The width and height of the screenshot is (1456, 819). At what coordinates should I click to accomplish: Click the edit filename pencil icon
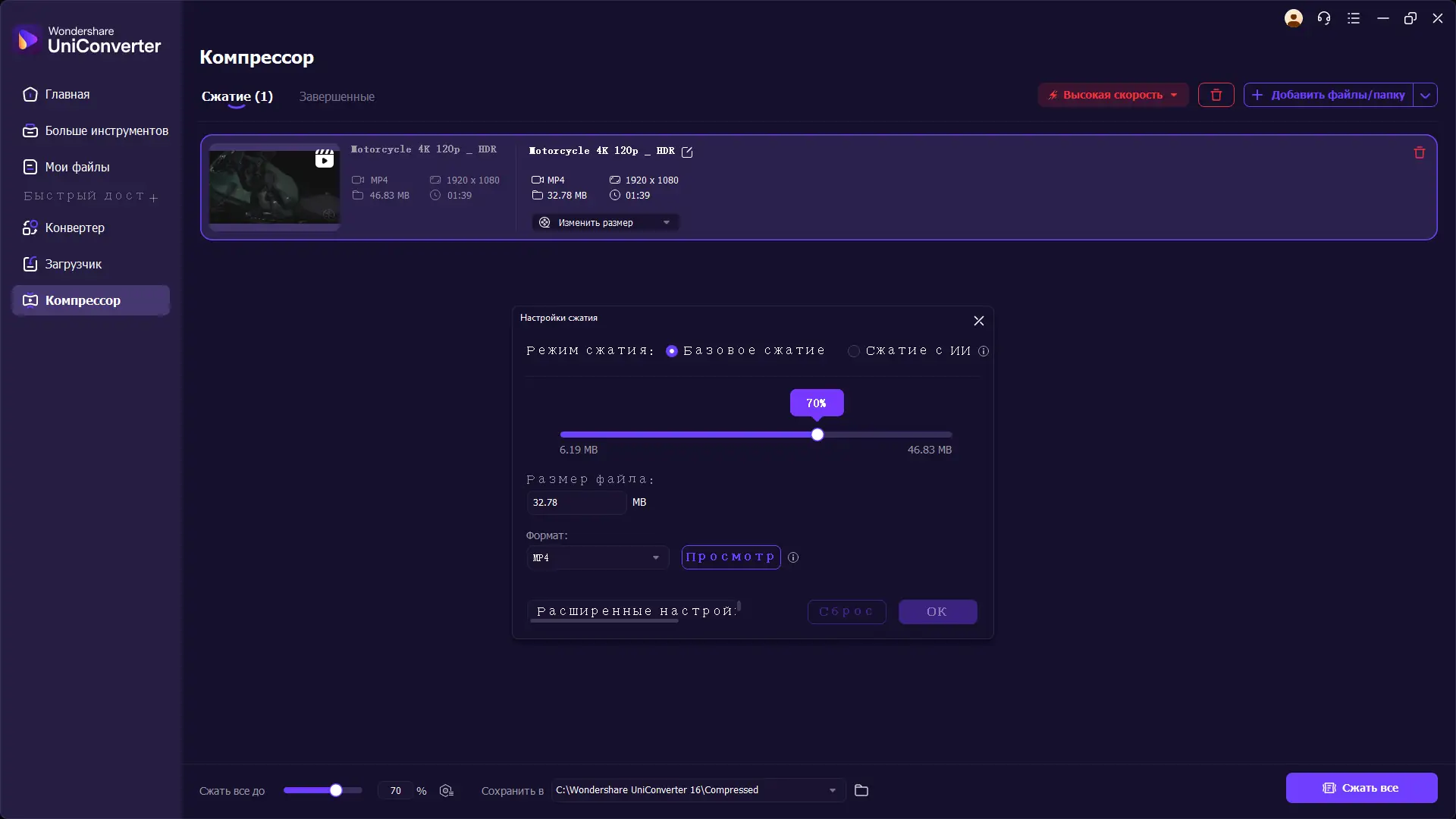pos(687,152)
